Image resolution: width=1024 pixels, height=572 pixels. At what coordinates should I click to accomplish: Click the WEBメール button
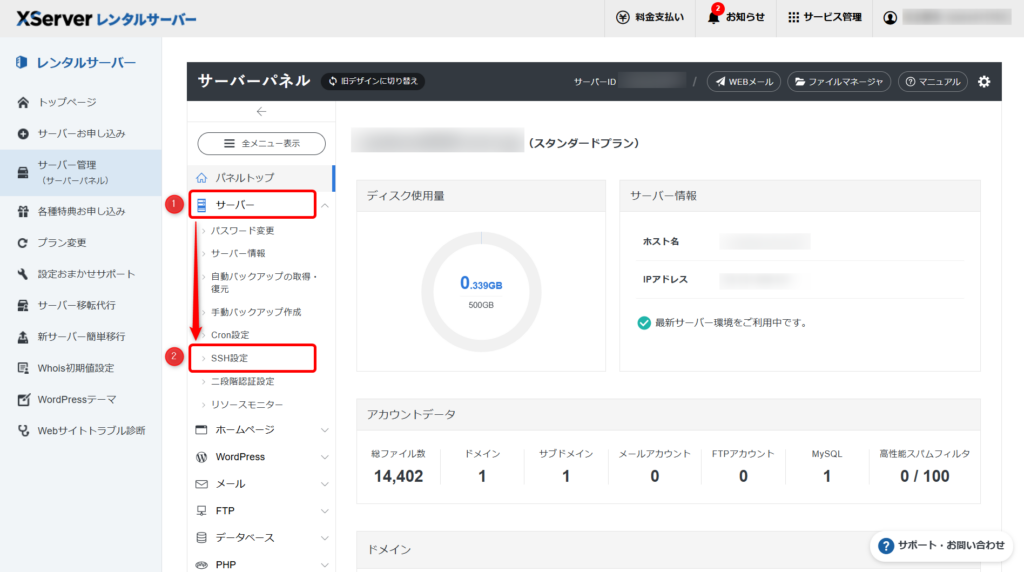pyautogui.click(x=743, y=81)
